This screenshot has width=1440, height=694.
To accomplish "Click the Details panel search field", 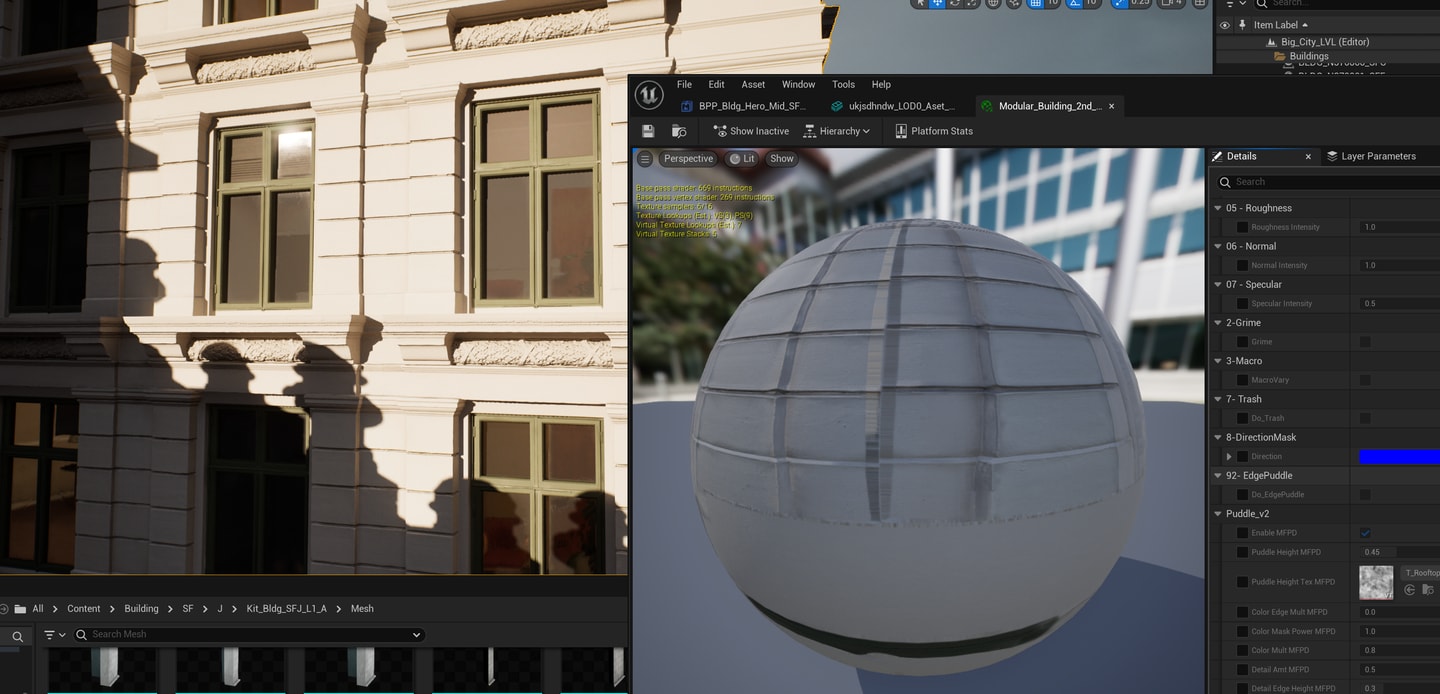I will click(1329, 182).
